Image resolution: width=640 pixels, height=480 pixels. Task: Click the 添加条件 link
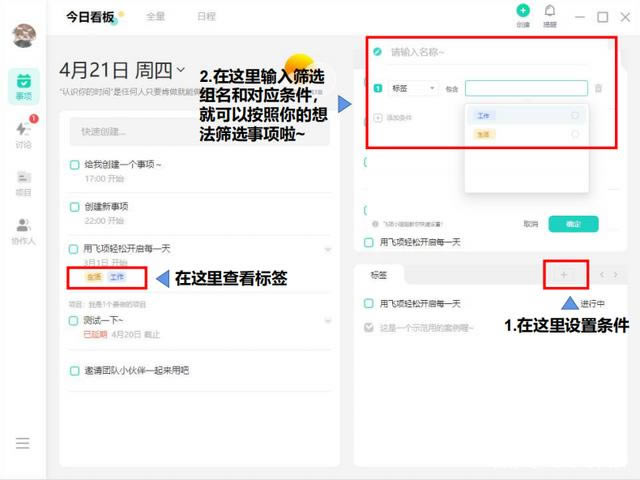[x=399, y=118]
